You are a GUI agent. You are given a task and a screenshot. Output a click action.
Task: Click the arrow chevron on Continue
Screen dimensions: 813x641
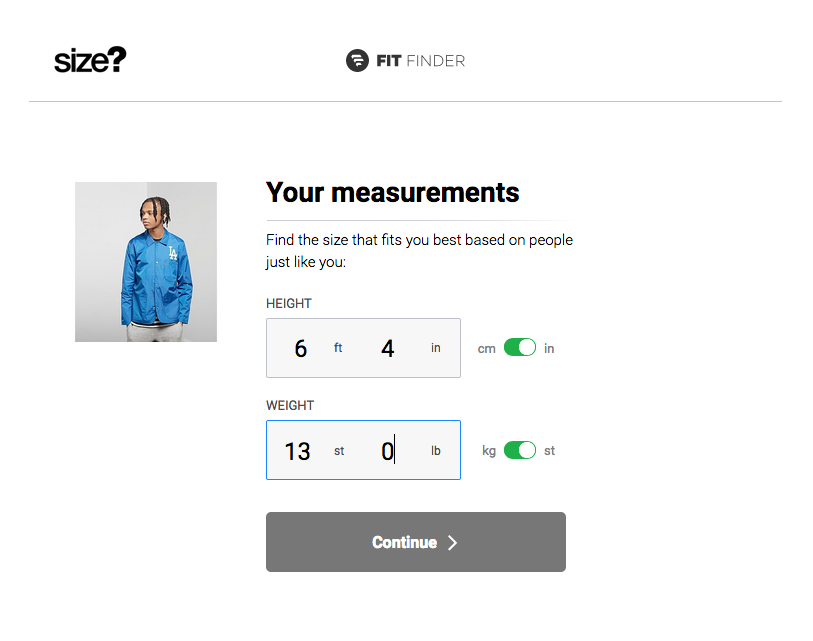pos(453,542)
